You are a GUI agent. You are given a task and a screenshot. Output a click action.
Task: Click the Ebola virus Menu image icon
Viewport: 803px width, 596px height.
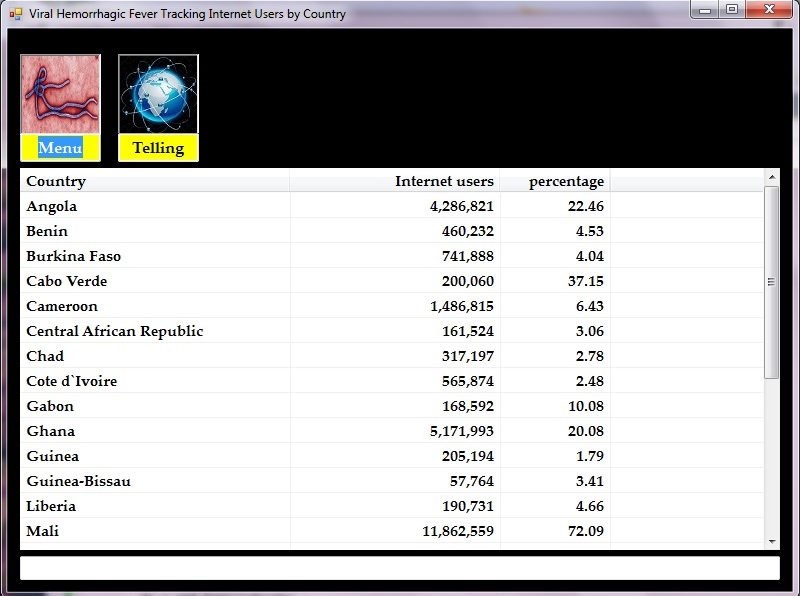(x=60, y=95)
